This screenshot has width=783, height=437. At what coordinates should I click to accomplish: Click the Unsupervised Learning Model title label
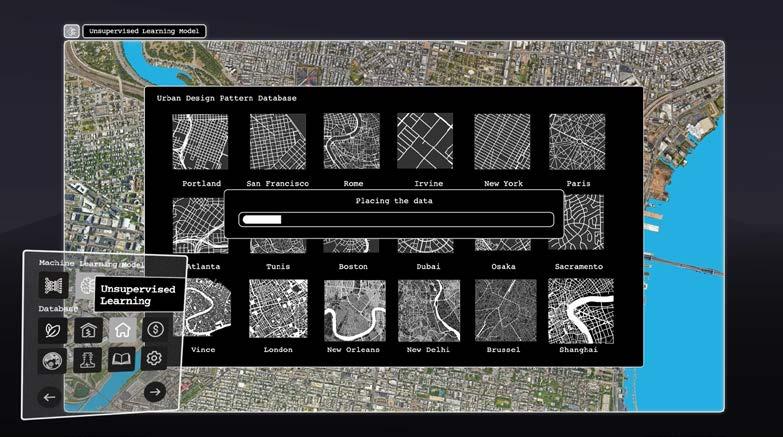(144, 31)
